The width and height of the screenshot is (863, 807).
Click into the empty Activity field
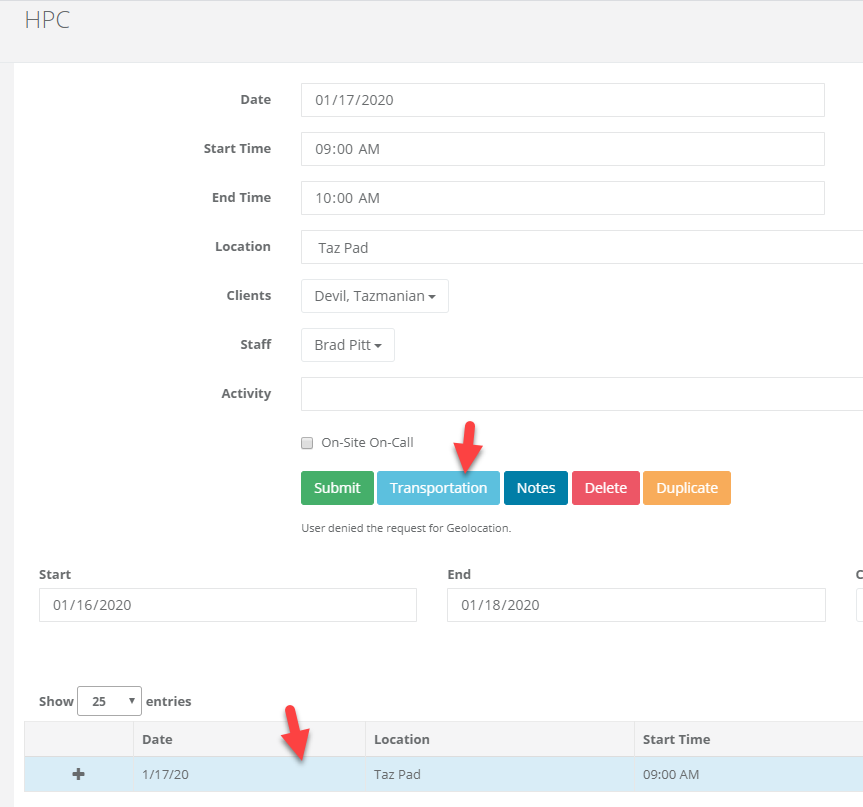coord(580,394)
